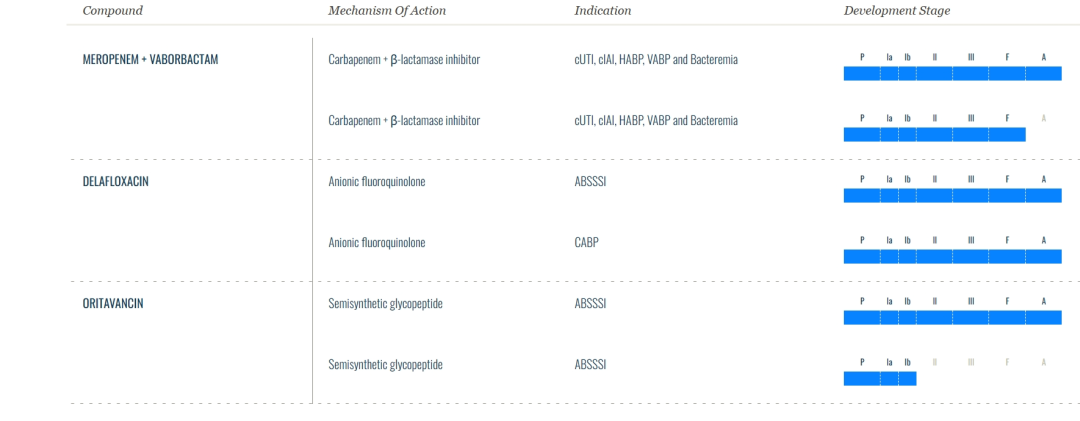
Task: Select the DELAFLOXACIN compound name
Action: click(115, 182)
